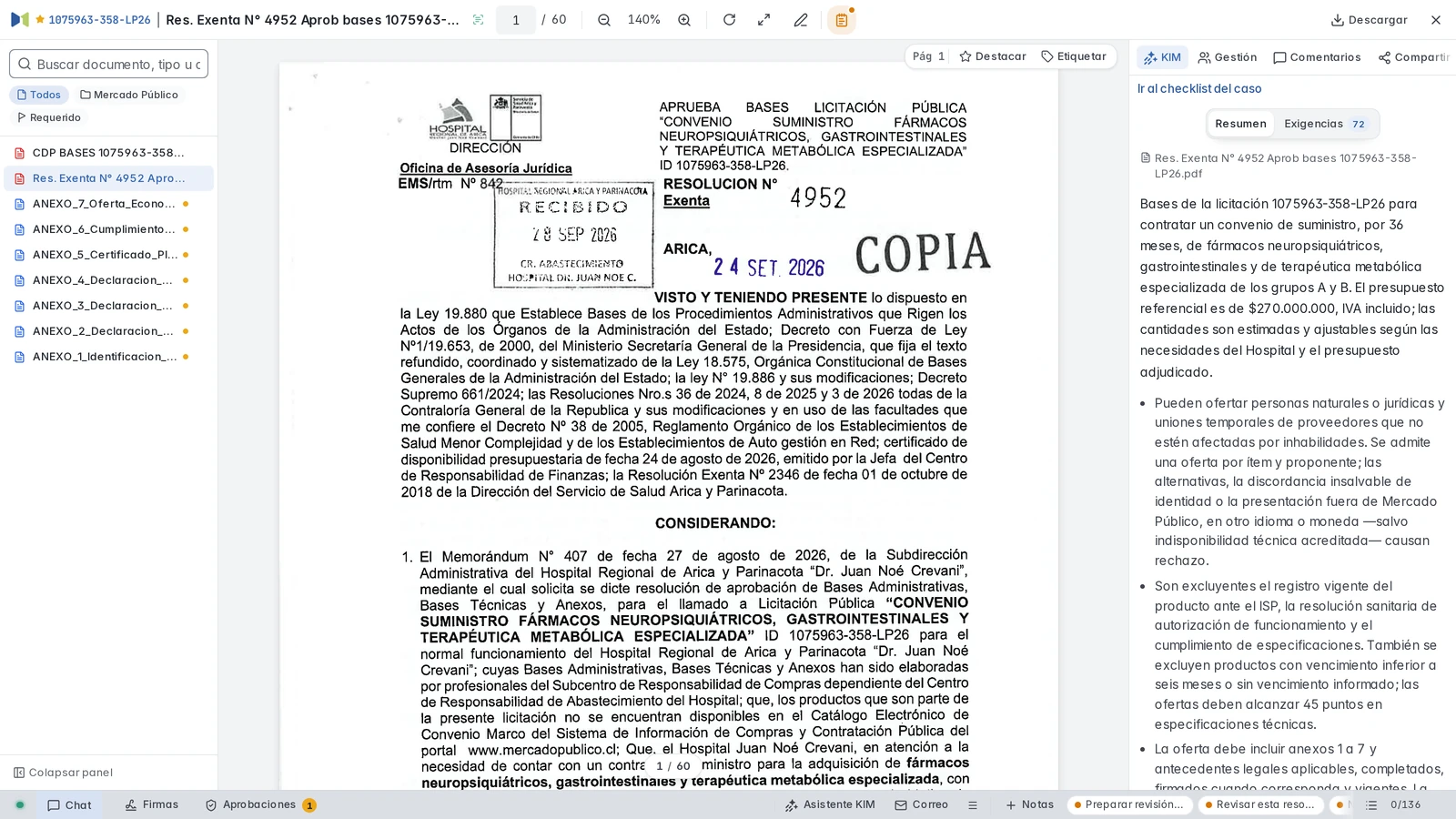The width and height of the screenshot is (1456, 819).
Task: Zoom in the document view
Action: (x=684, y=20)
